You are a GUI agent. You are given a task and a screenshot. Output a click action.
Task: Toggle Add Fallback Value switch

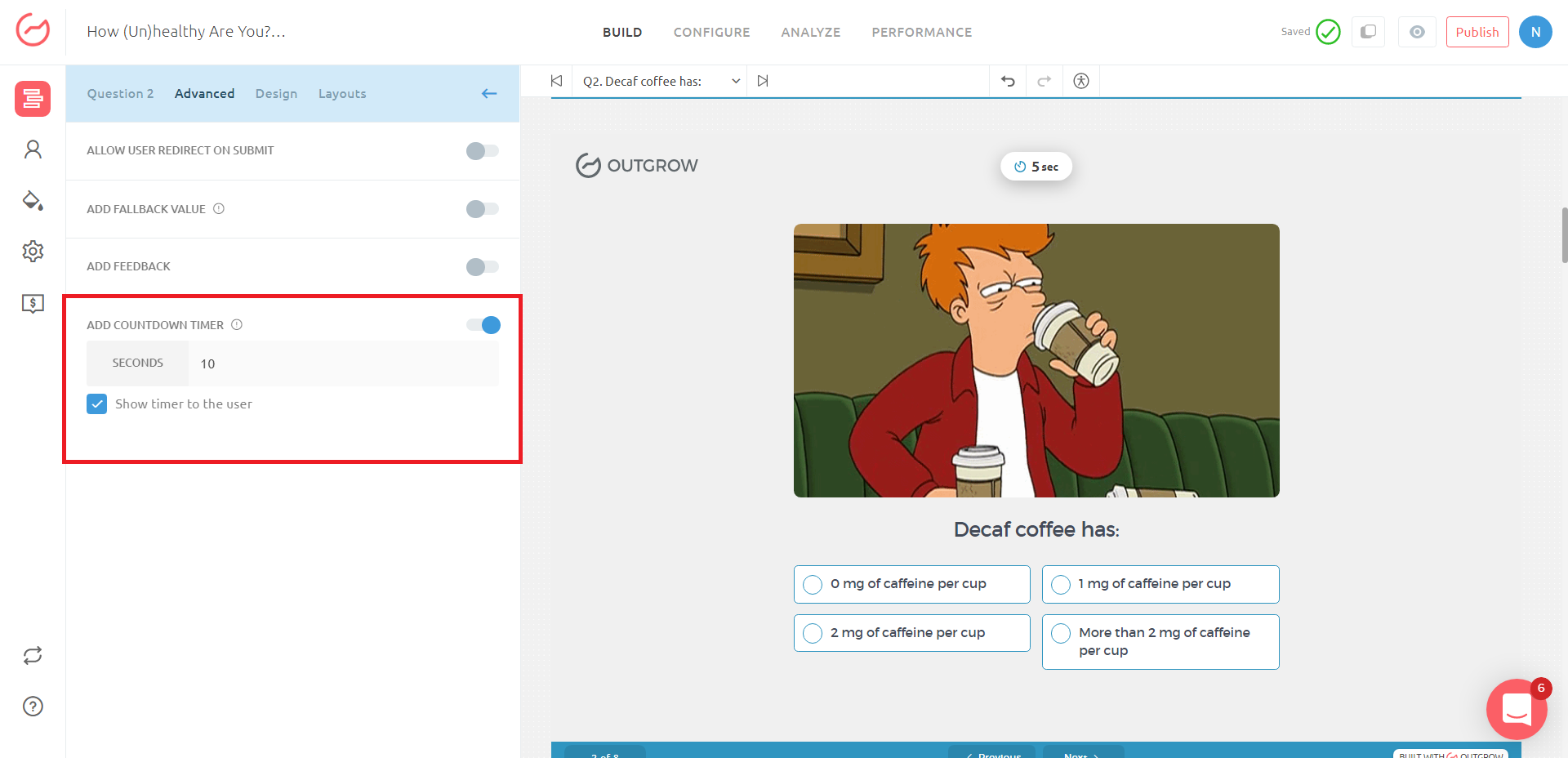[483, 209]
